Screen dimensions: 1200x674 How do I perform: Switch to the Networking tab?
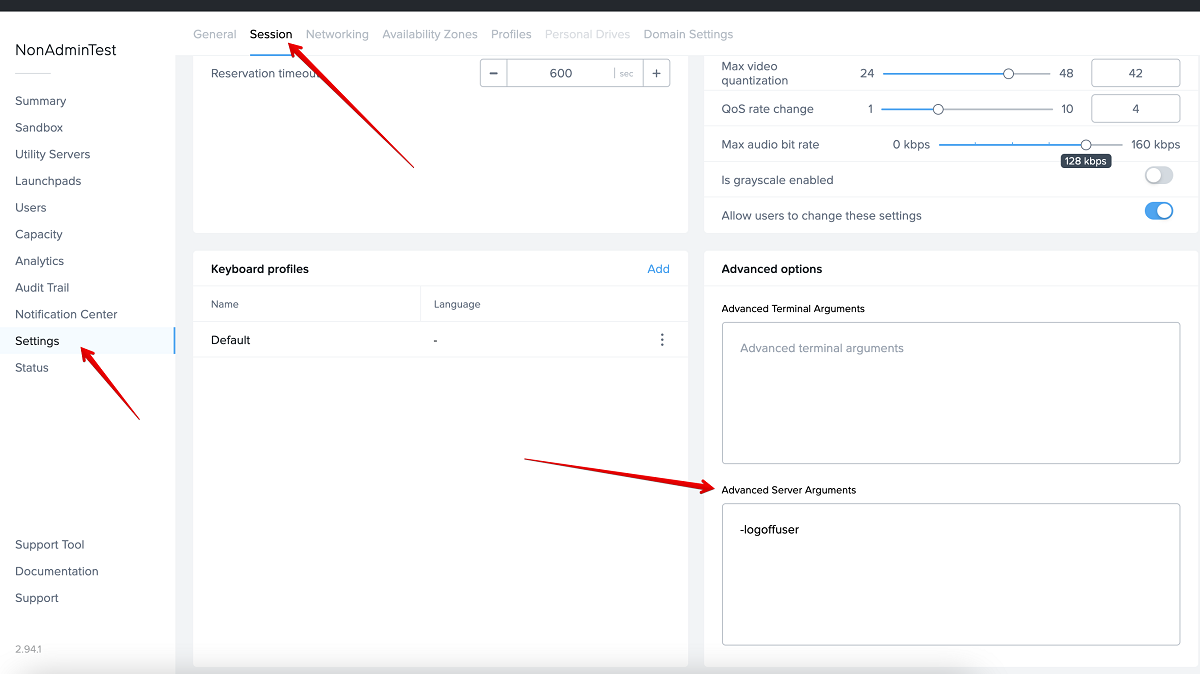tap(337, 34)
